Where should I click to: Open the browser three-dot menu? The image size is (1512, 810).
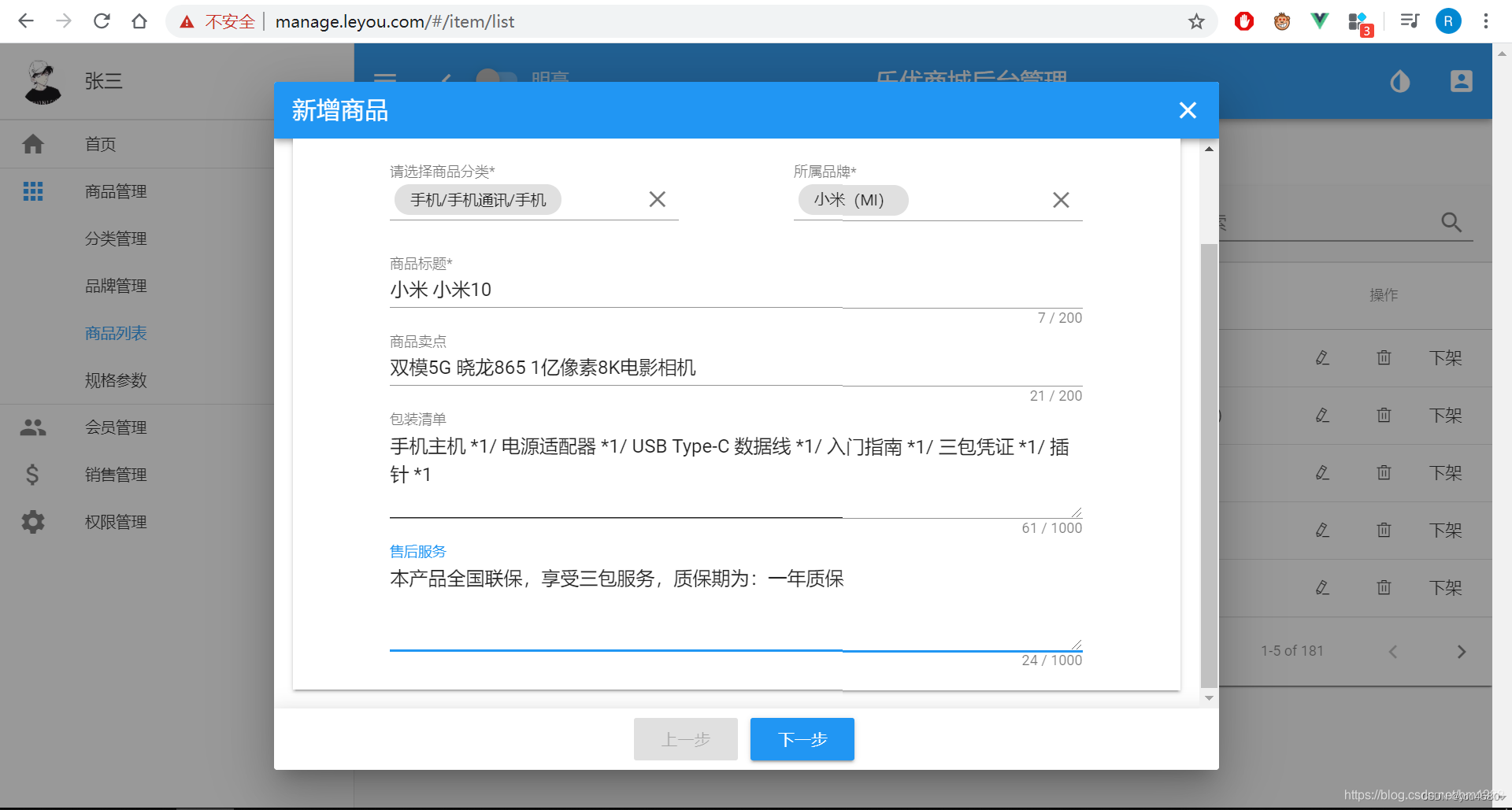tap(1486, 21)
